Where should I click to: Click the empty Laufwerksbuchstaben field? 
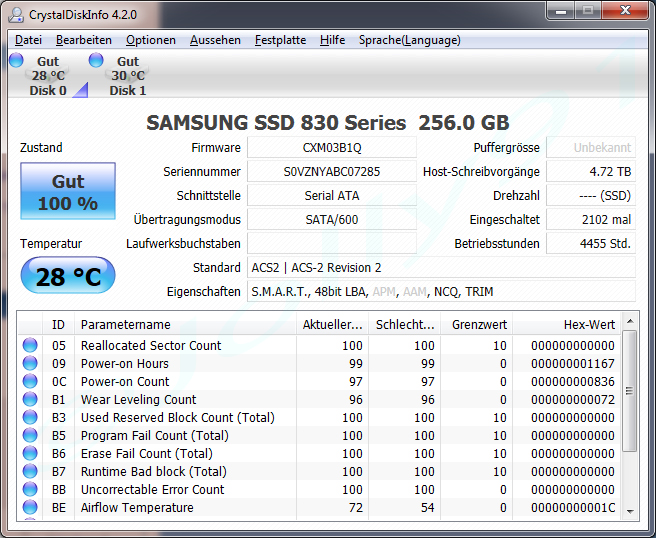coord(332,243)
